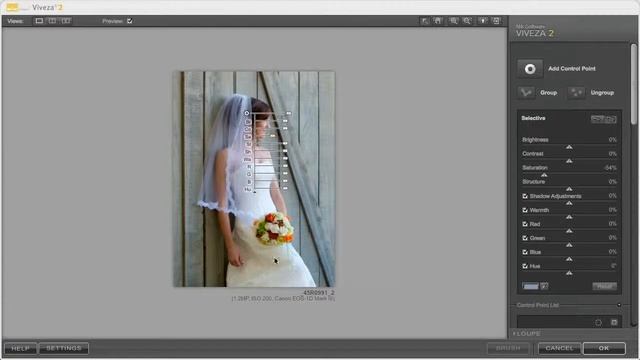Collapse the Control Point List section arrow
The width and height of the screenshot is (640, 360).
click(x=619, y=305)
